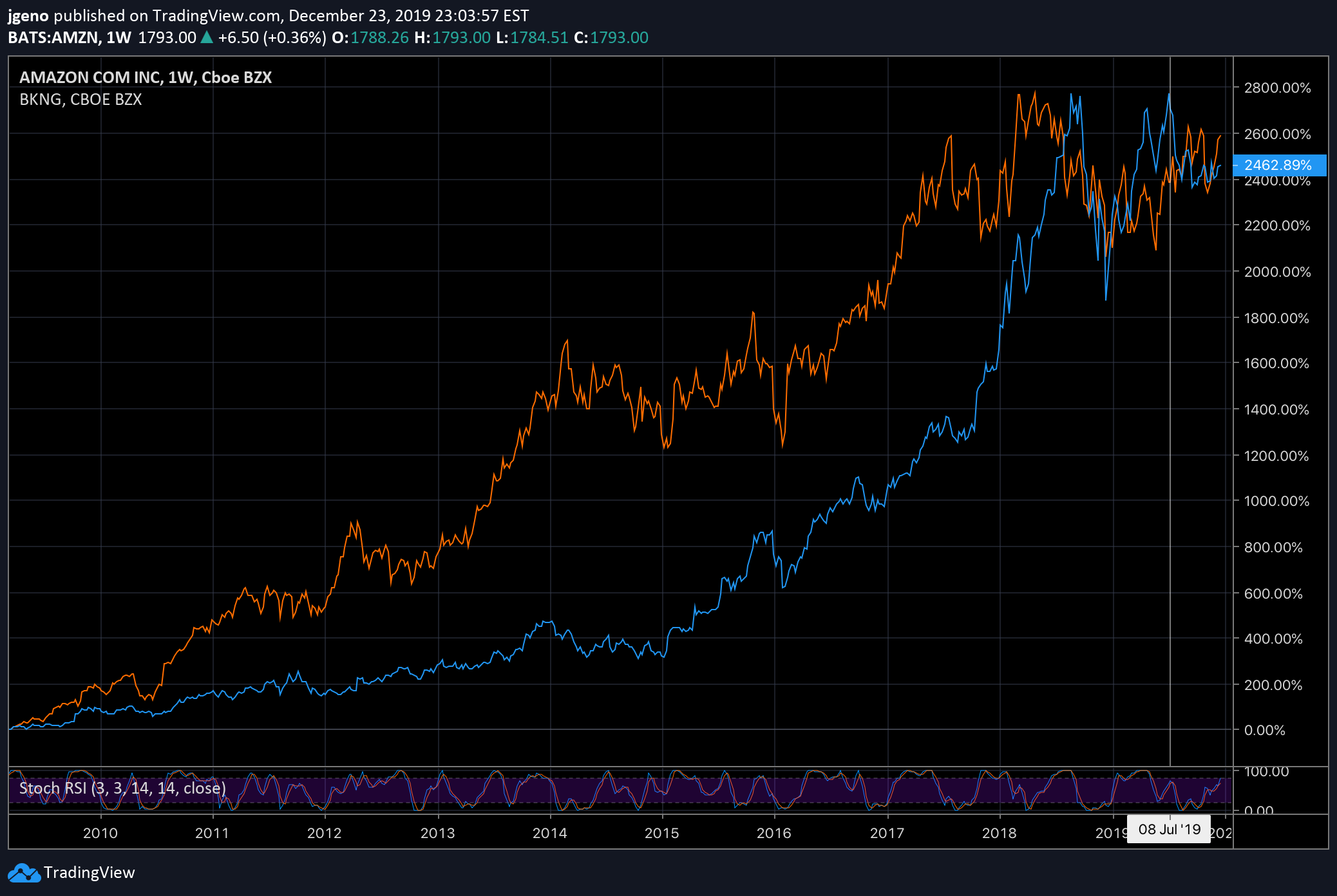The width and height of the screenshot is (1337, 896).
Task: Click the BKNG, CBOE BZX comparison legend
Action: (81, 100)
